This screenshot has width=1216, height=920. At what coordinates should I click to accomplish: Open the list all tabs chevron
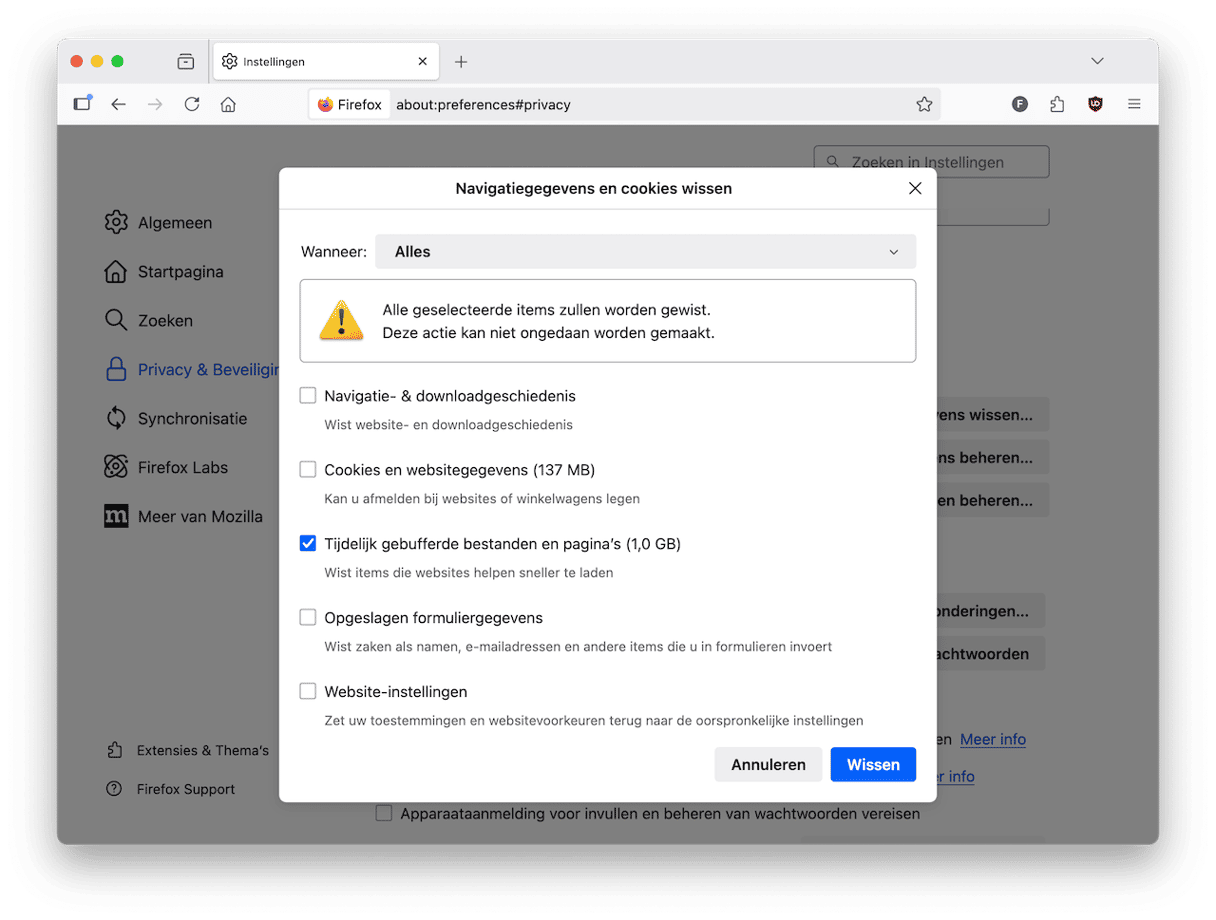tap(1097, 61)
